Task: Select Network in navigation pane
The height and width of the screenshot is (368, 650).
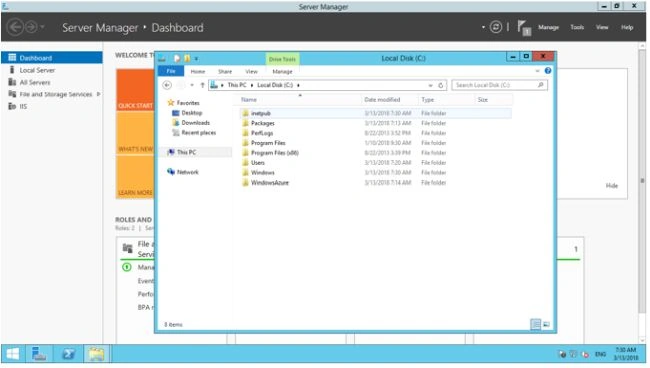Action: (187, 172)
